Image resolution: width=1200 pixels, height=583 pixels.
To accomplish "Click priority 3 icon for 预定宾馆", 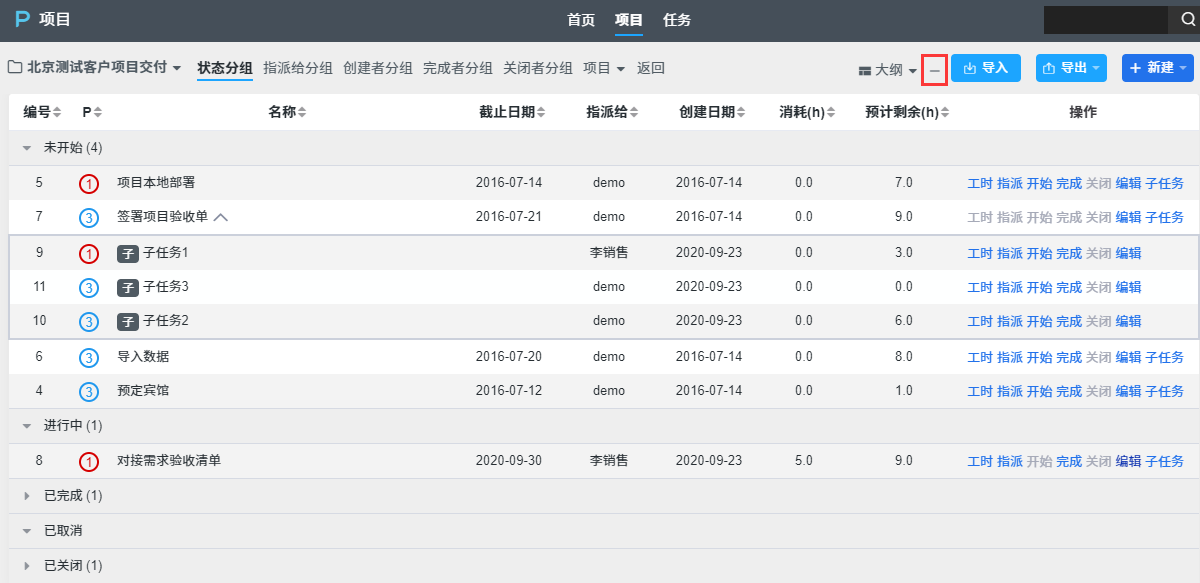I will [89, 391].
